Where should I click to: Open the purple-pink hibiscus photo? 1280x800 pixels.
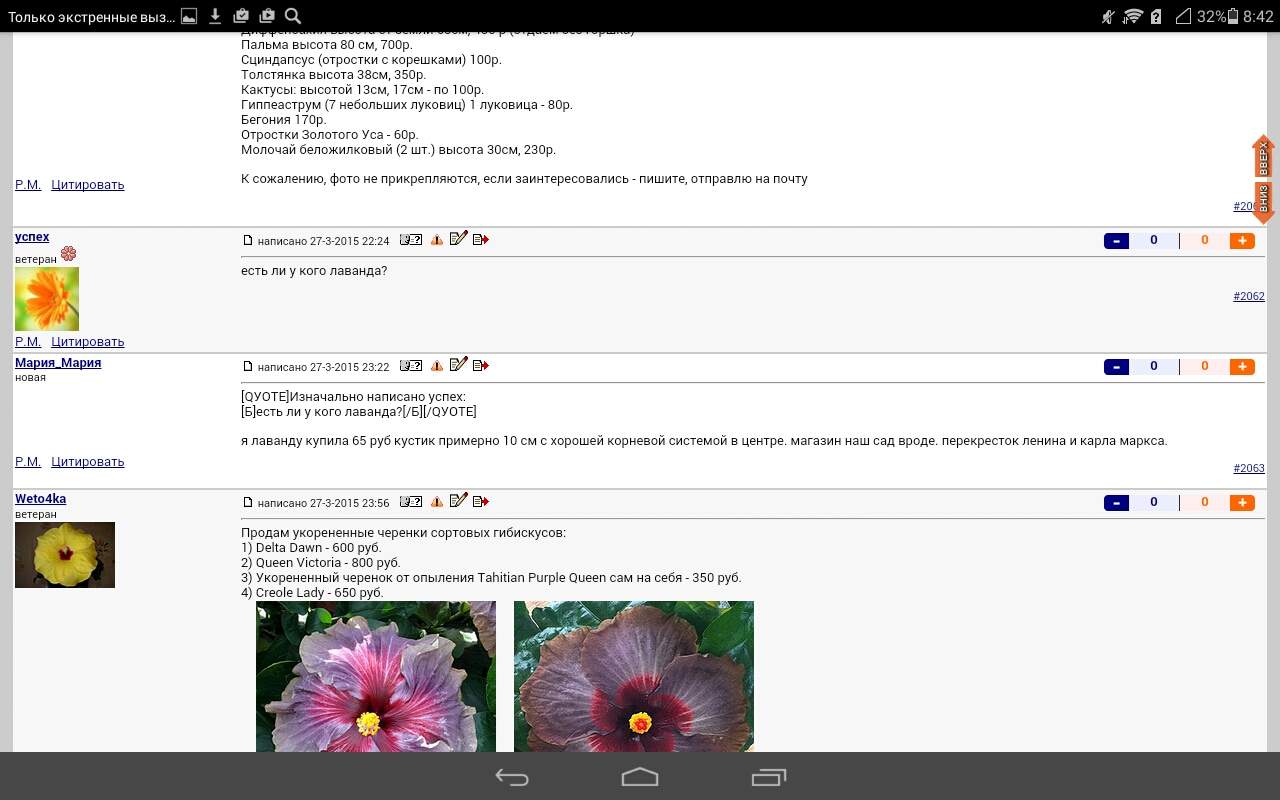[x=376, y=676]
